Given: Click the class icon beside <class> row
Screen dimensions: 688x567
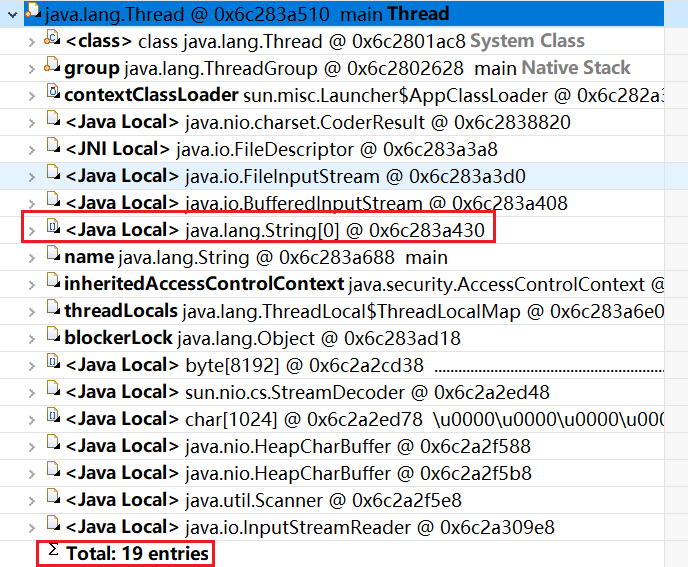Looking at the screenshot, I should coord(52,39).
